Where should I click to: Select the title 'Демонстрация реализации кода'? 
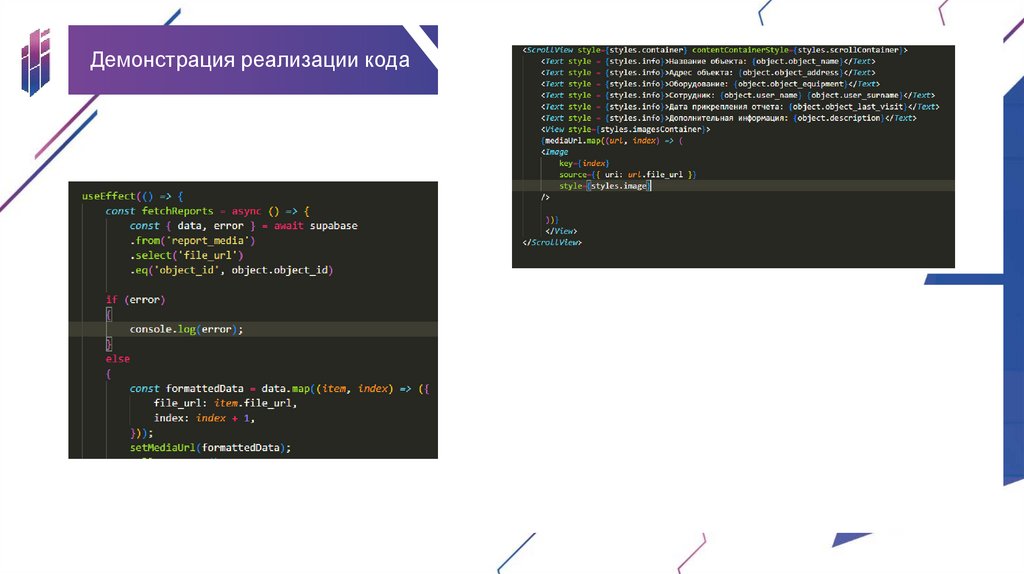(x=249, y=60)
